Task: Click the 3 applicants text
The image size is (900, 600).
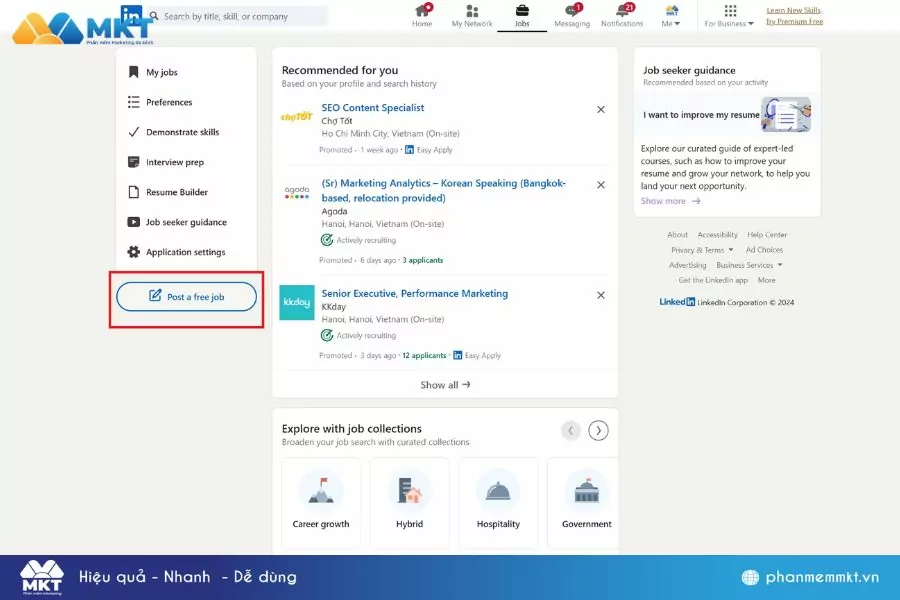Action: (x=422, y=260)
